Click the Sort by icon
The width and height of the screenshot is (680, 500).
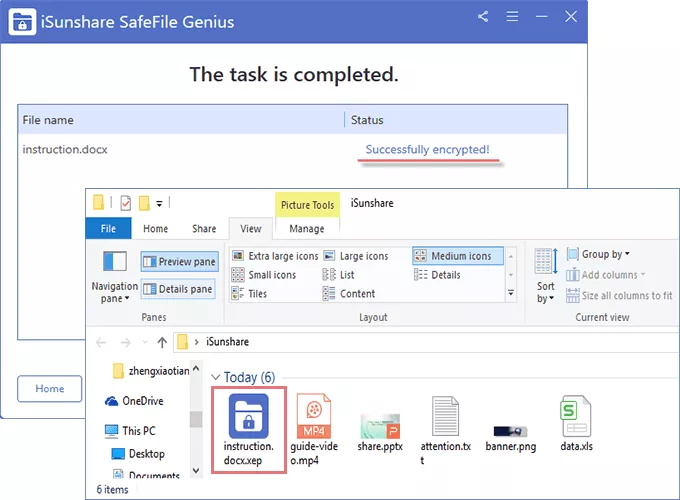click(546, 261)
